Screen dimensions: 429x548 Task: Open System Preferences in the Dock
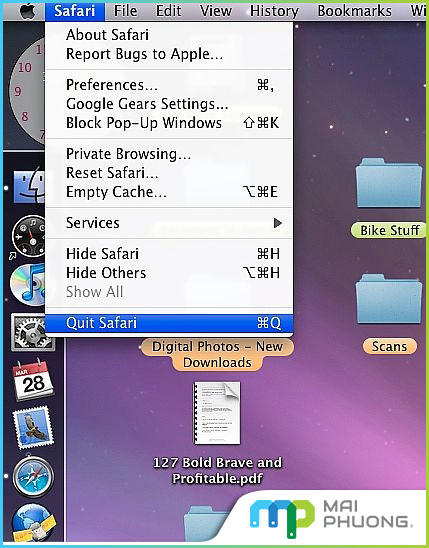[32, 332]
